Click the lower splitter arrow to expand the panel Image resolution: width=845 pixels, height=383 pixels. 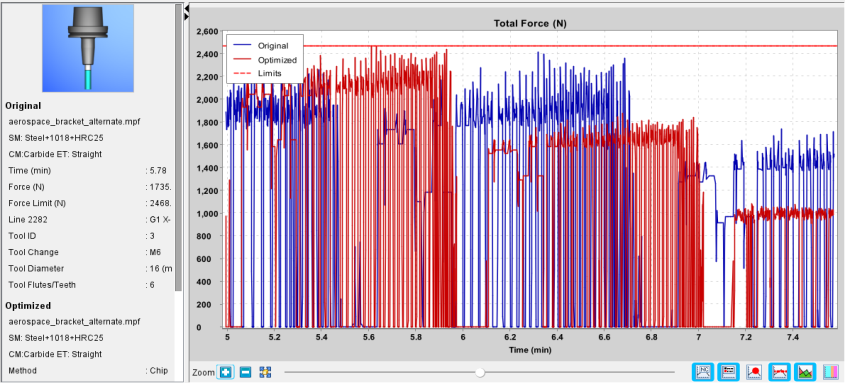(186, 17)
